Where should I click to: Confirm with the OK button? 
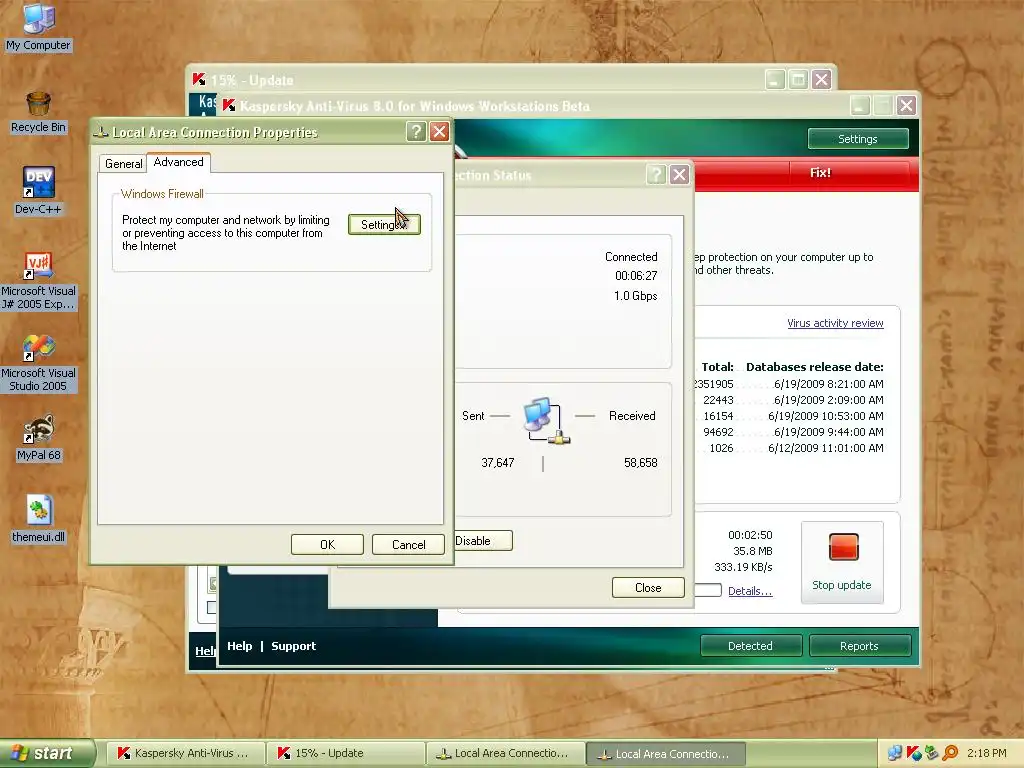tap(327, 545)
